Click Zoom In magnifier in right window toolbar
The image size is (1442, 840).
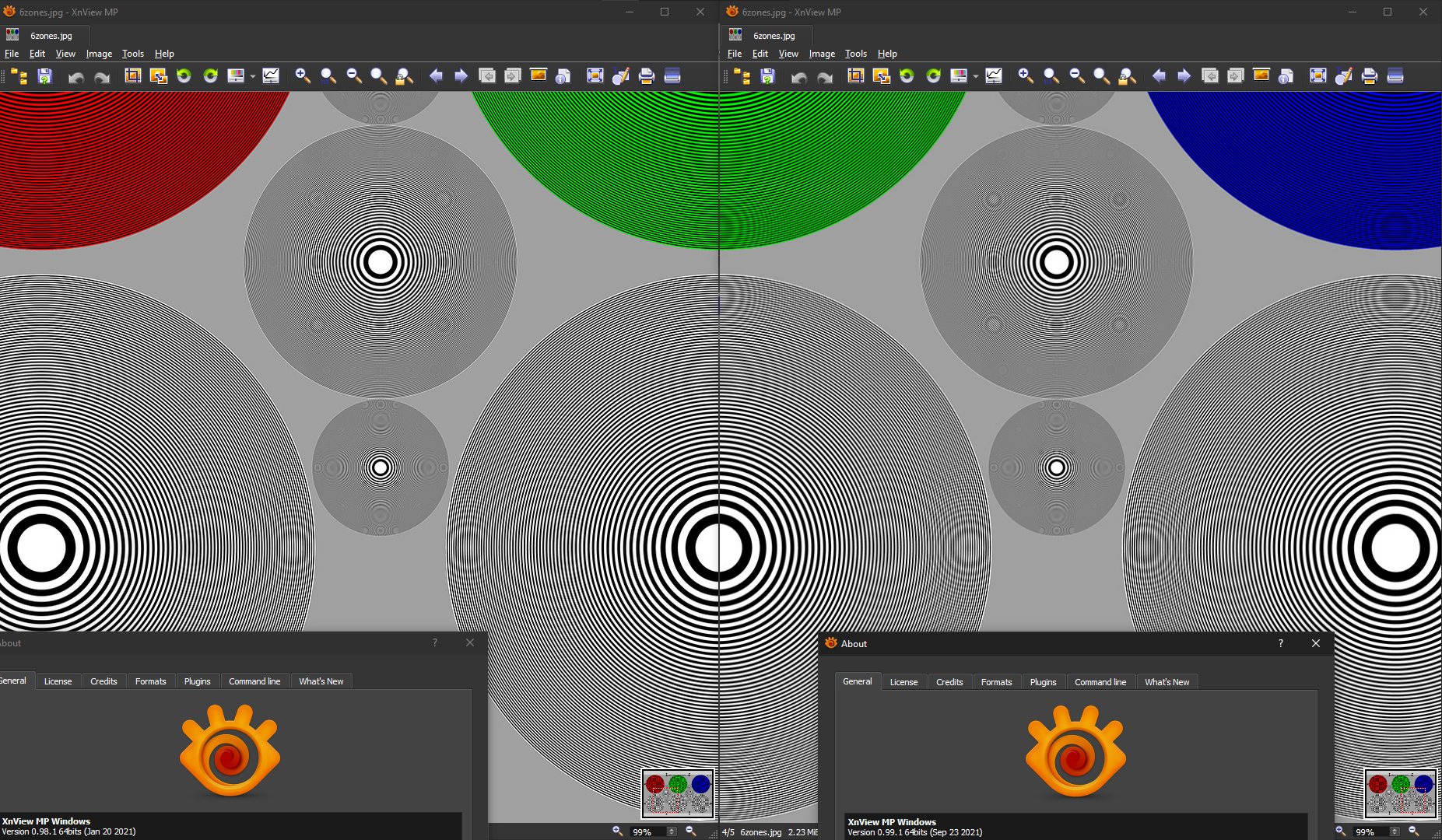[1026, 75]
